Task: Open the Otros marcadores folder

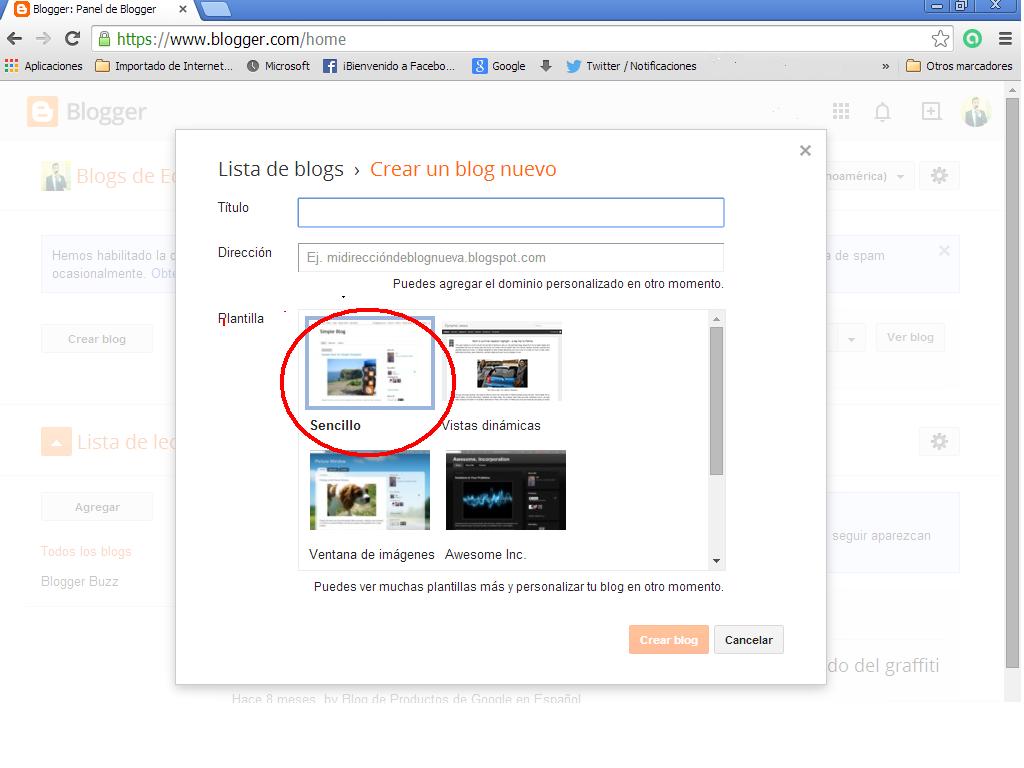Action: (x=959, y=66)
